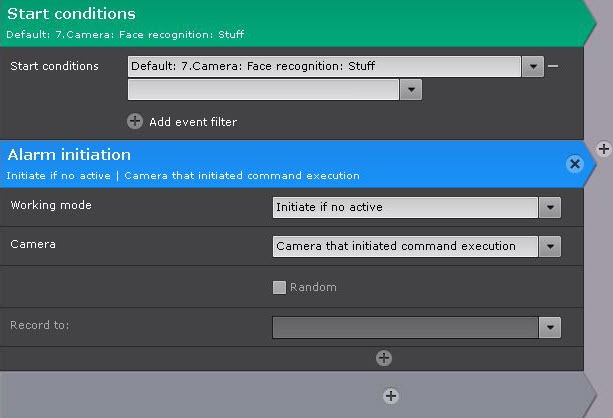Click the 'Initiate if no active' field

(405, 207)
